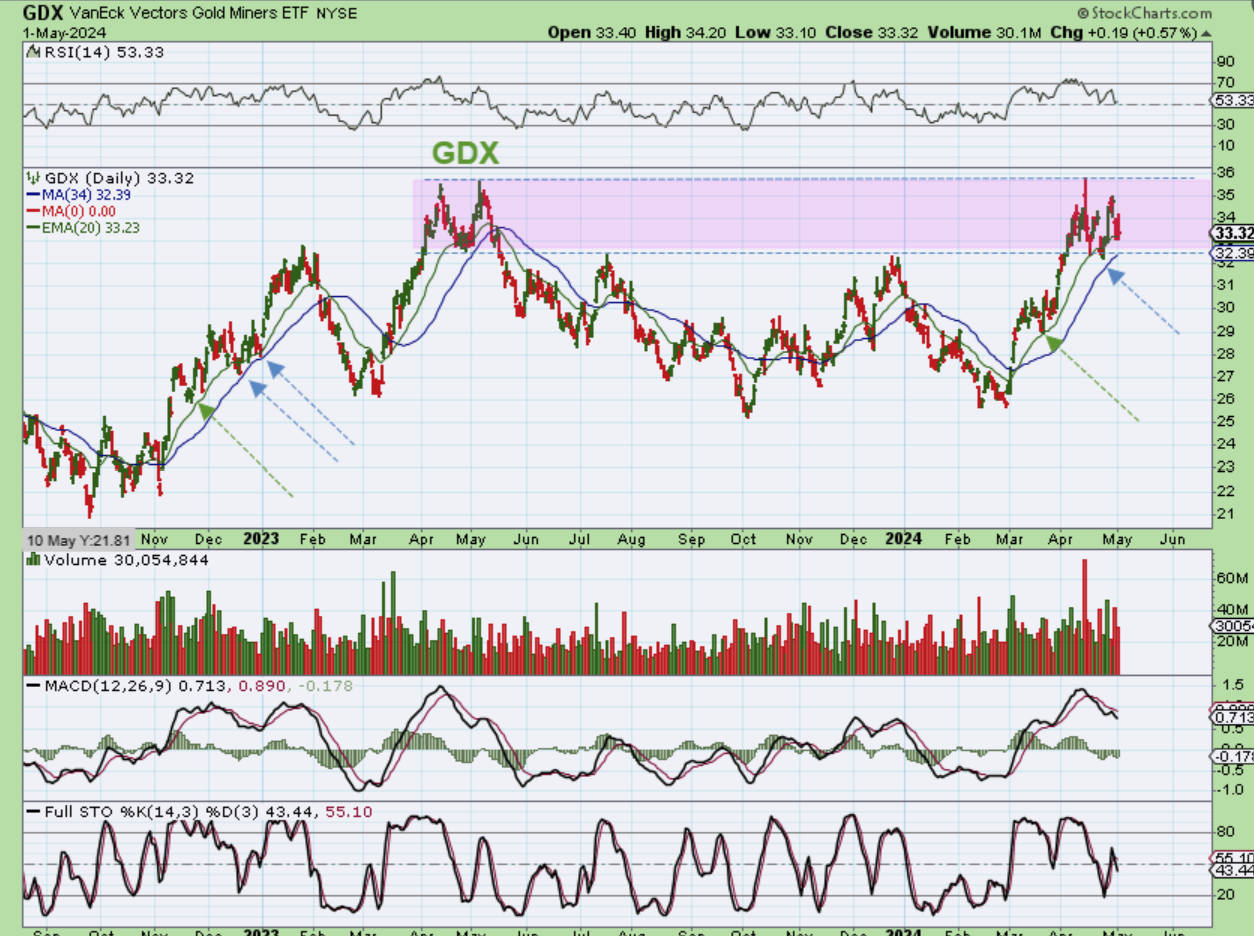The image size is (1254, 936).
Task: Click the -1.0 tick on MACD axis
Action: tap(1228, 790)
